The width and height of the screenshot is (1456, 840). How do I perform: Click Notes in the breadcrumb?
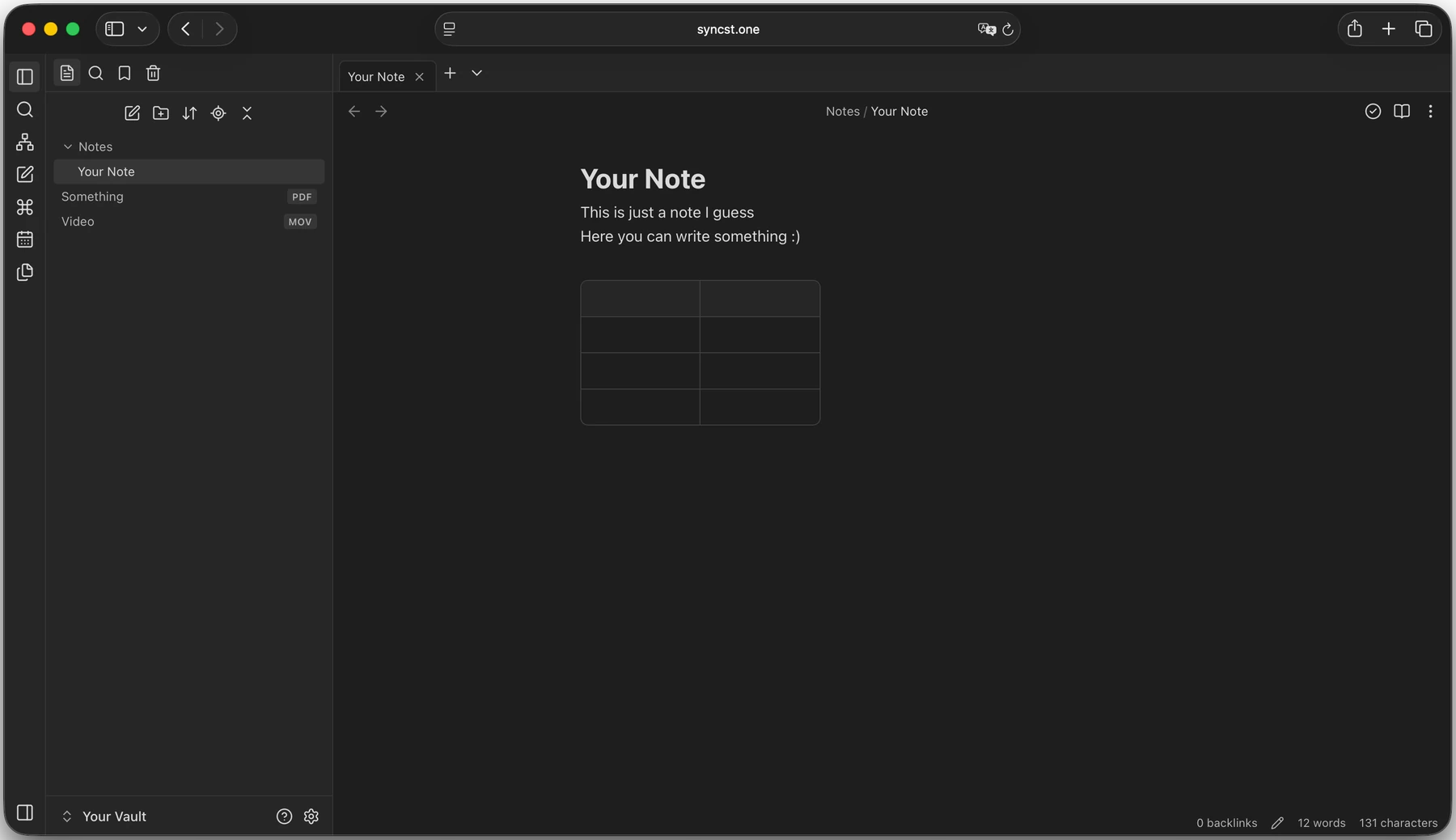[843, 112]
